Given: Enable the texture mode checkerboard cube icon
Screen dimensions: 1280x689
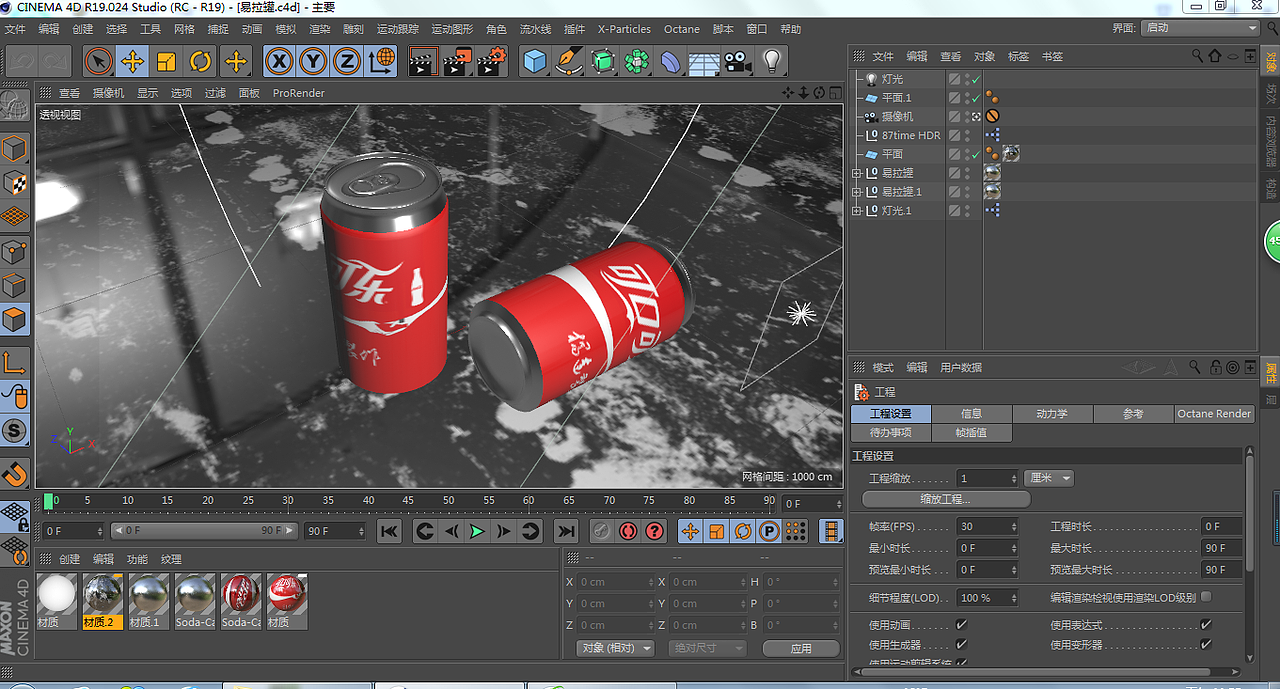Looking at the screenshot, I should click(14, 183).
